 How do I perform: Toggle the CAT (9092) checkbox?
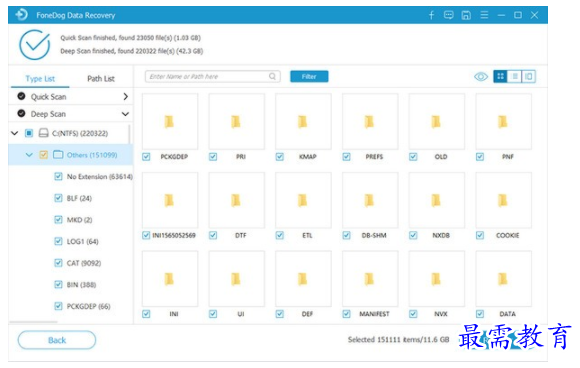58,263
